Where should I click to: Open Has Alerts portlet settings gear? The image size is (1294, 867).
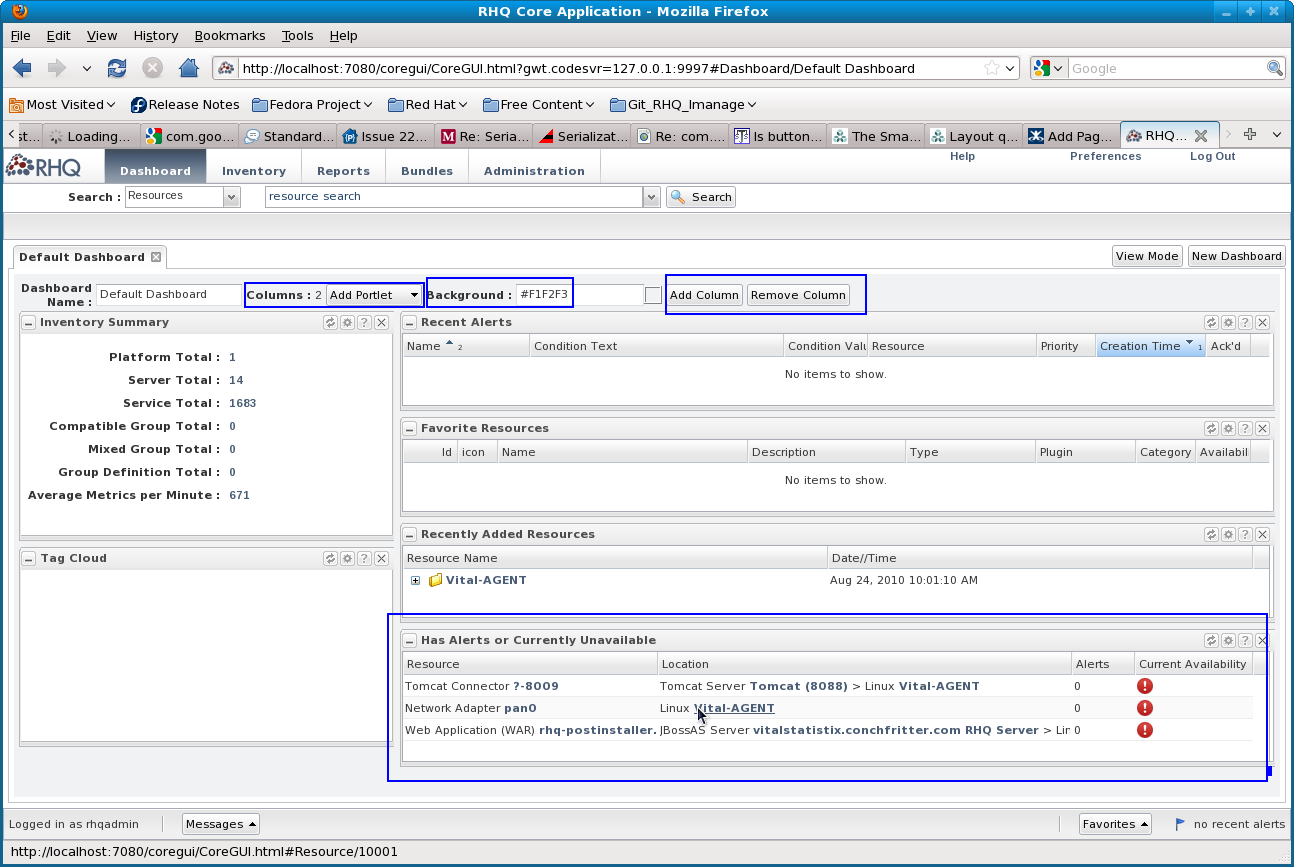(1228, 640)
